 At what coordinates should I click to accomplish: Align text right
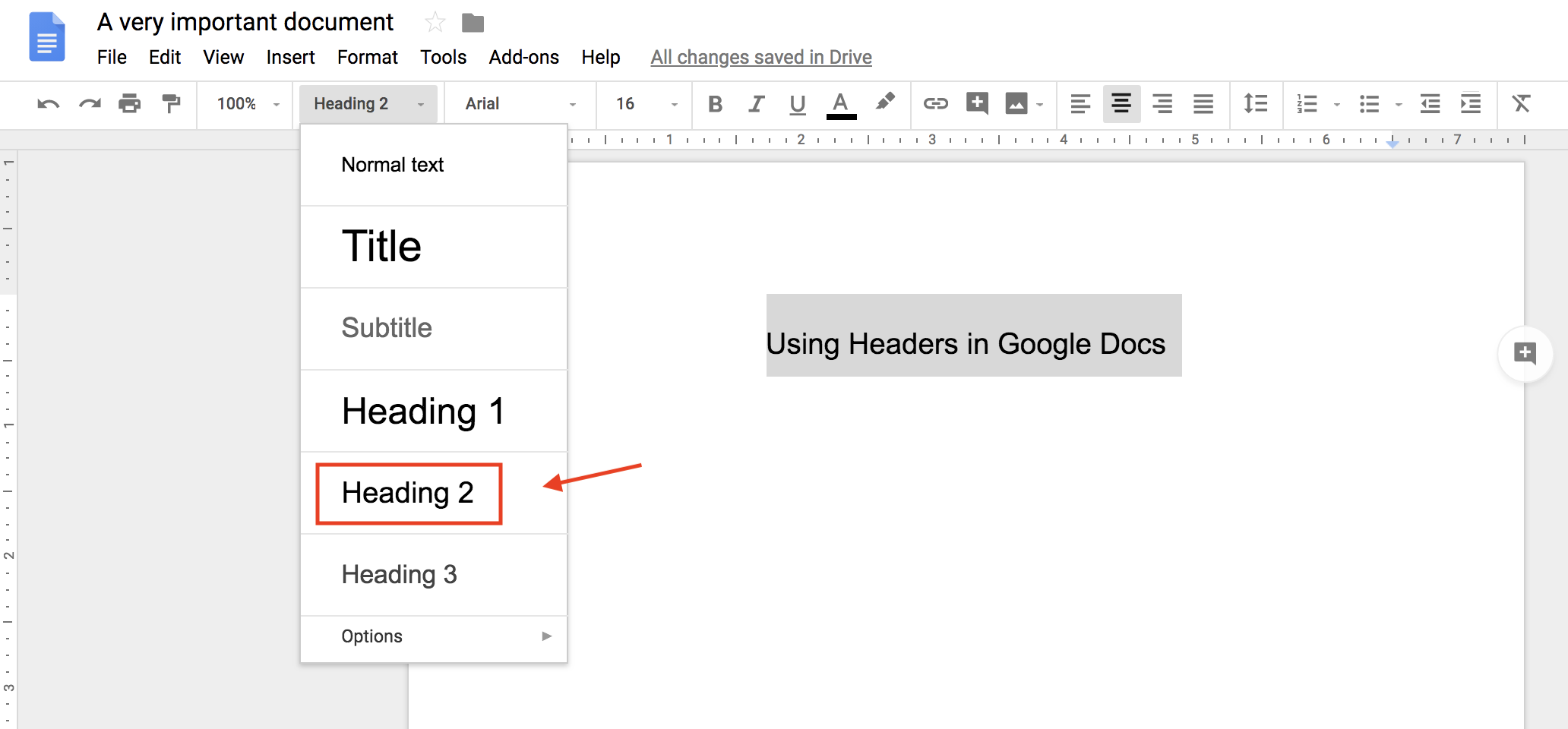coord(1162,103)
